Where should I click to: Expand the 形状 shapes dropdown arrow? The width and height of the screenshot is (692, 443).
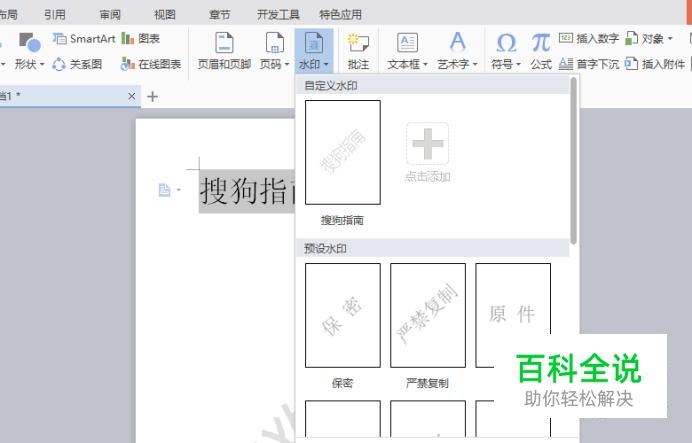pos(42,64)
